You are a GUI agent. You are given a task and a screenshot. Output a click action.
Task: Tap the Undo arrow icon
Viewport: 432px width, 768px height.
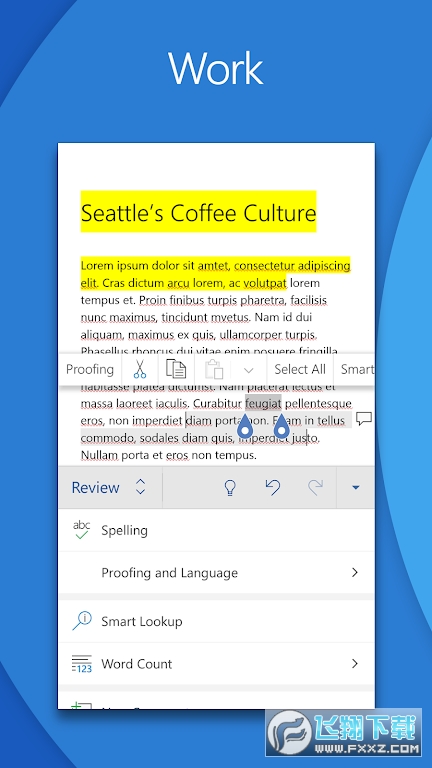click(x=273, y=487)
